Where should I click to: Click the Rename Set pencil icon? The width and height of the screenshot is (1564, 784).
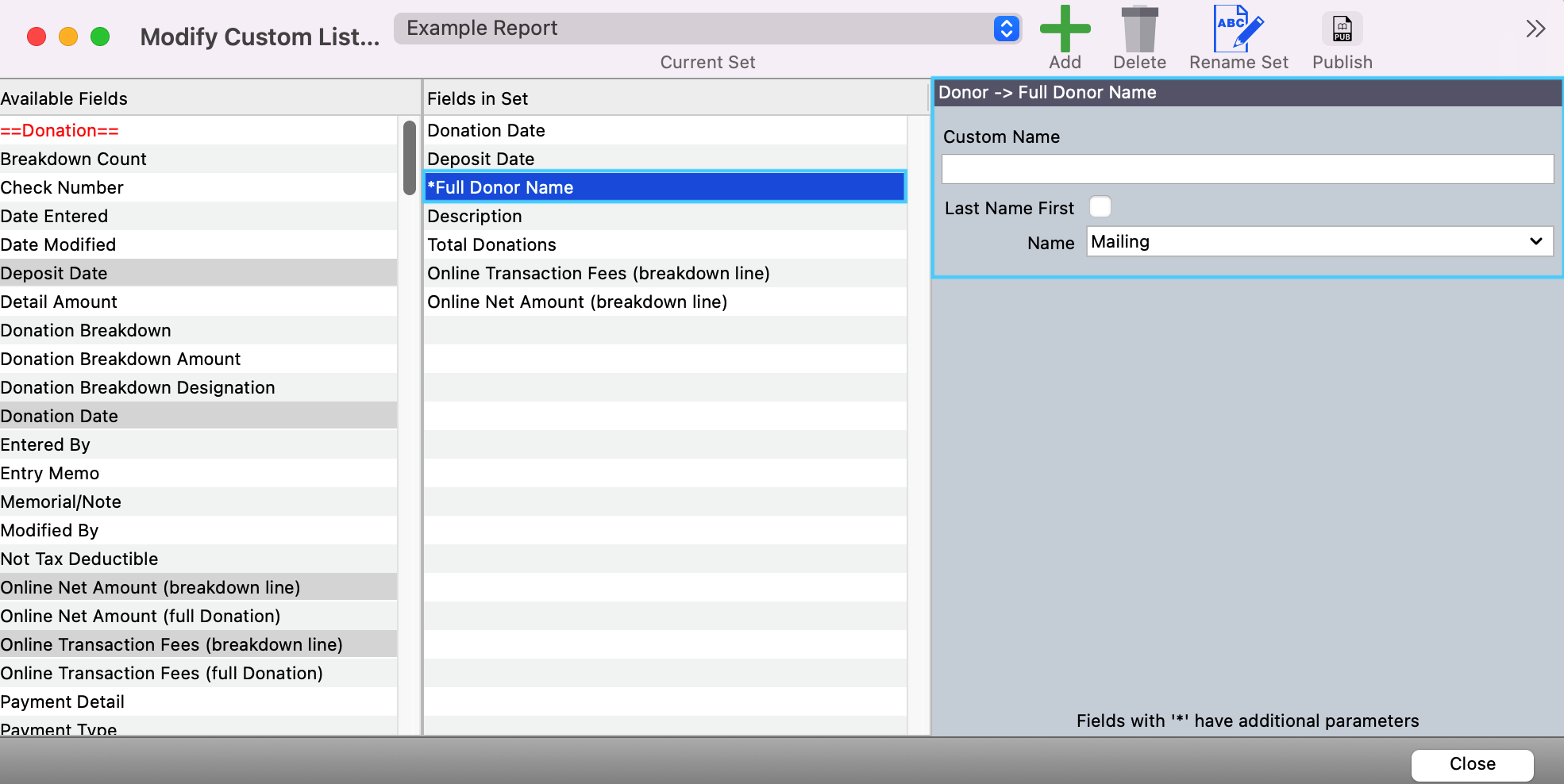(x=1238, y=29)
